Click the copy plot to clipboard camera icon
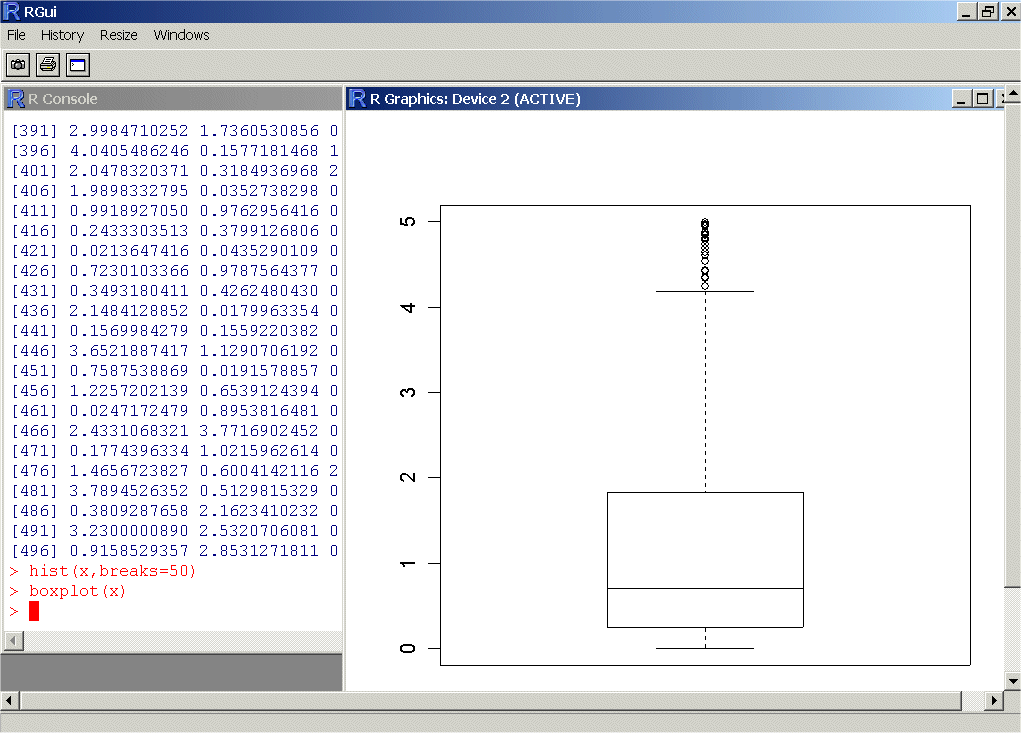1021x733 pixels. pyautogui.click(x=18, y=65)
